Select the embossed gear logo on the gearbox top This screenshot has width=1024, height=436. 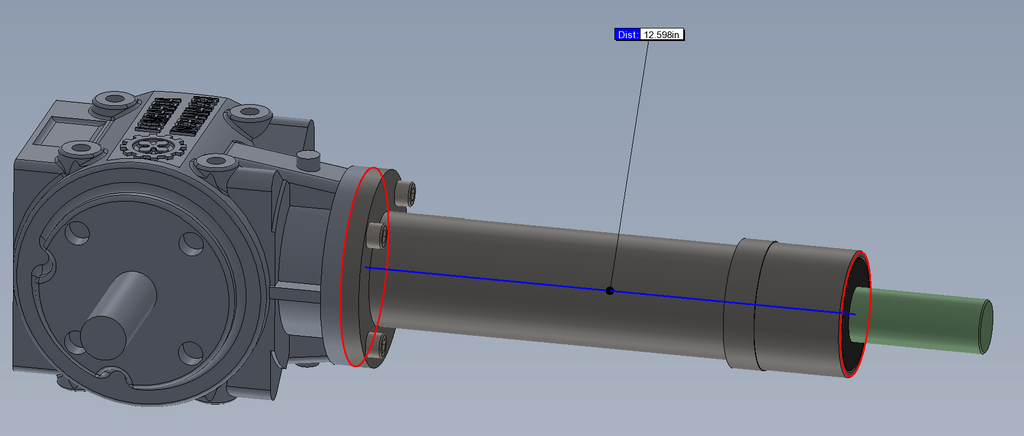coord(155,148)
